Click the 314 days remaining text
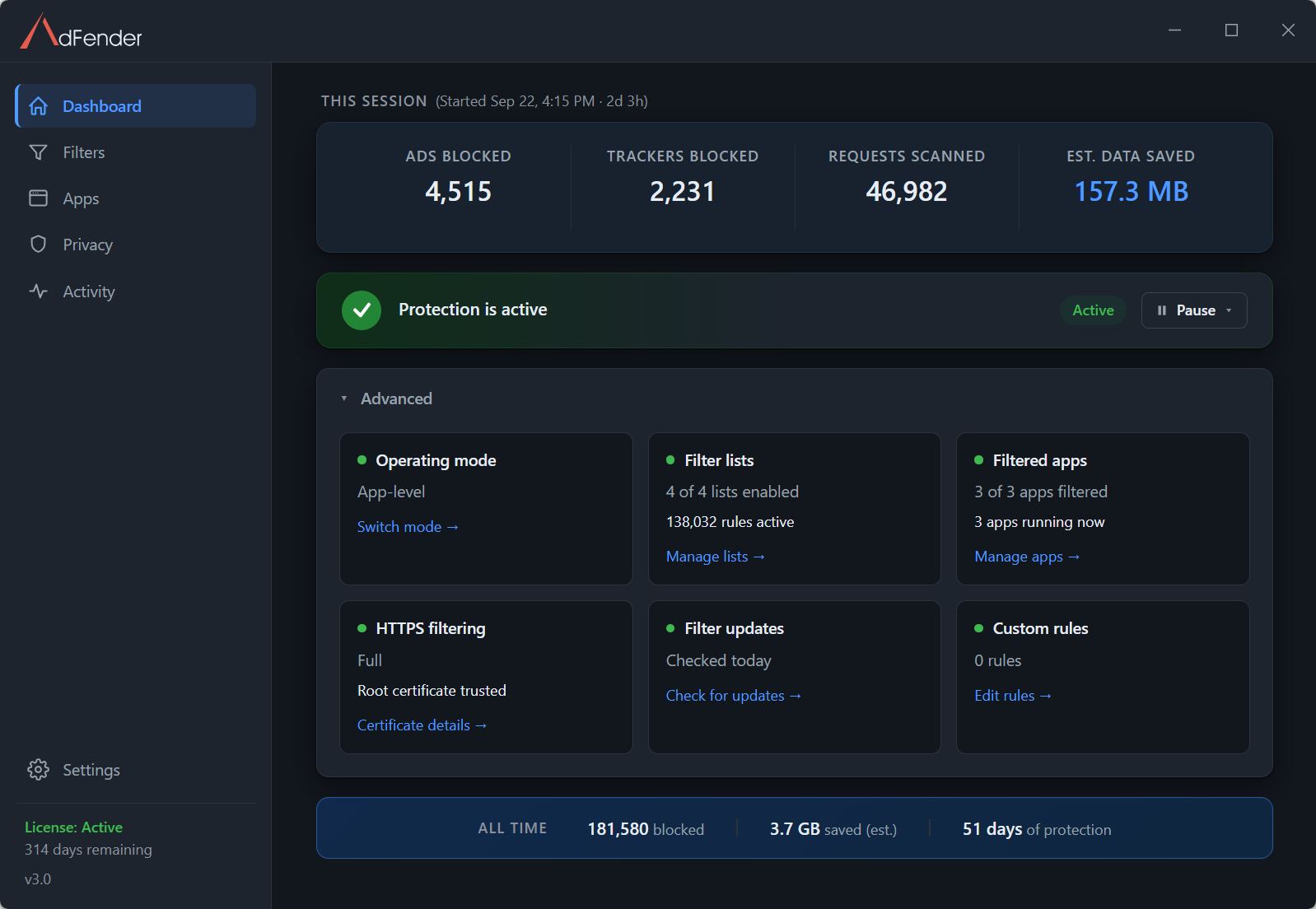Screen dimensions: 1316x909 pyautogui.click(x=88, y=850)
